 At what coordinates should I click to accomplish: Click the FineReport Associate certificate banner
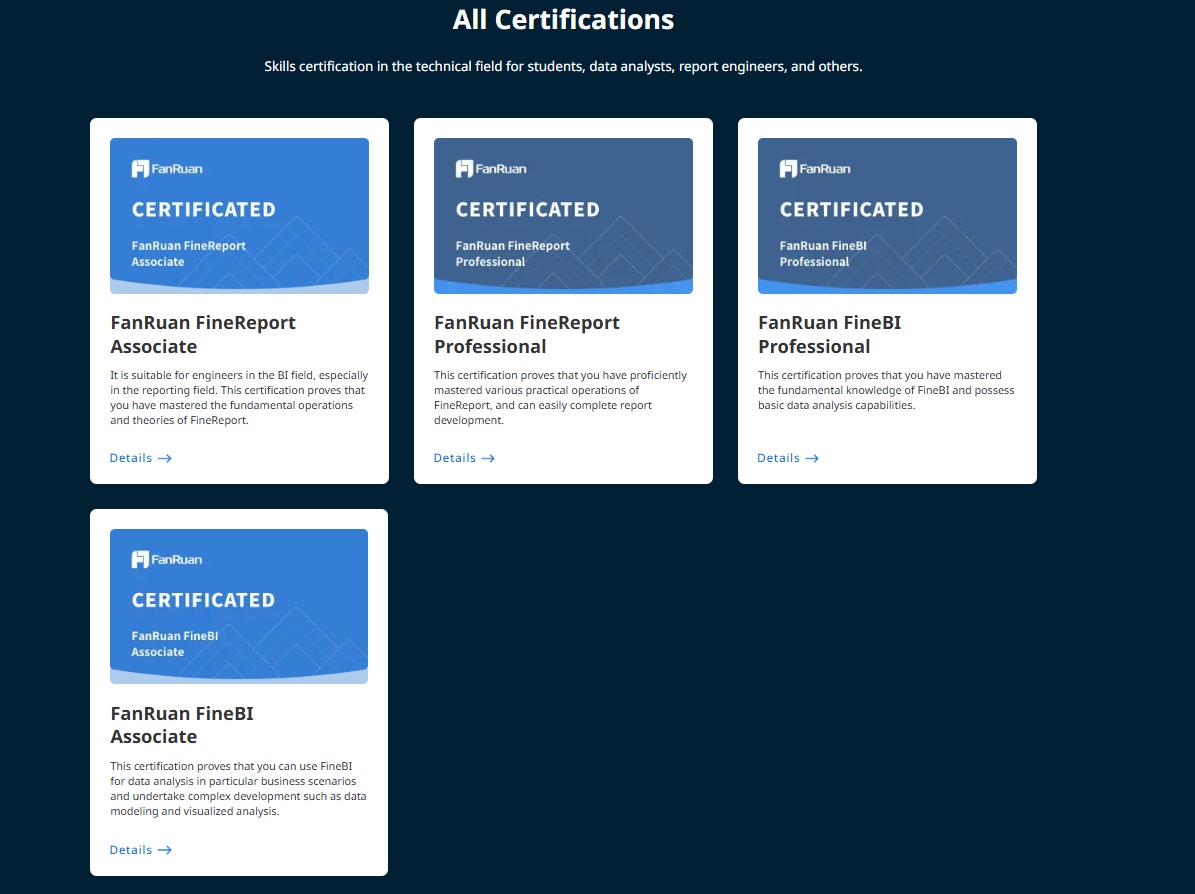click(239, 216)
